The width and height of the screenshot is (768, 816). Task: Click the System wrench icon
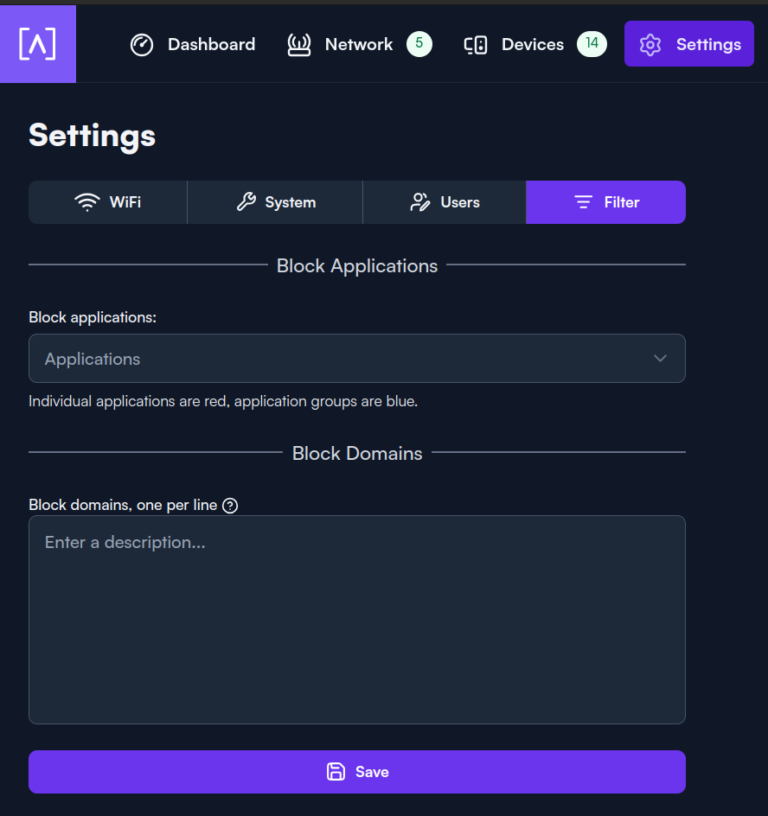click(x=246, y=202)
